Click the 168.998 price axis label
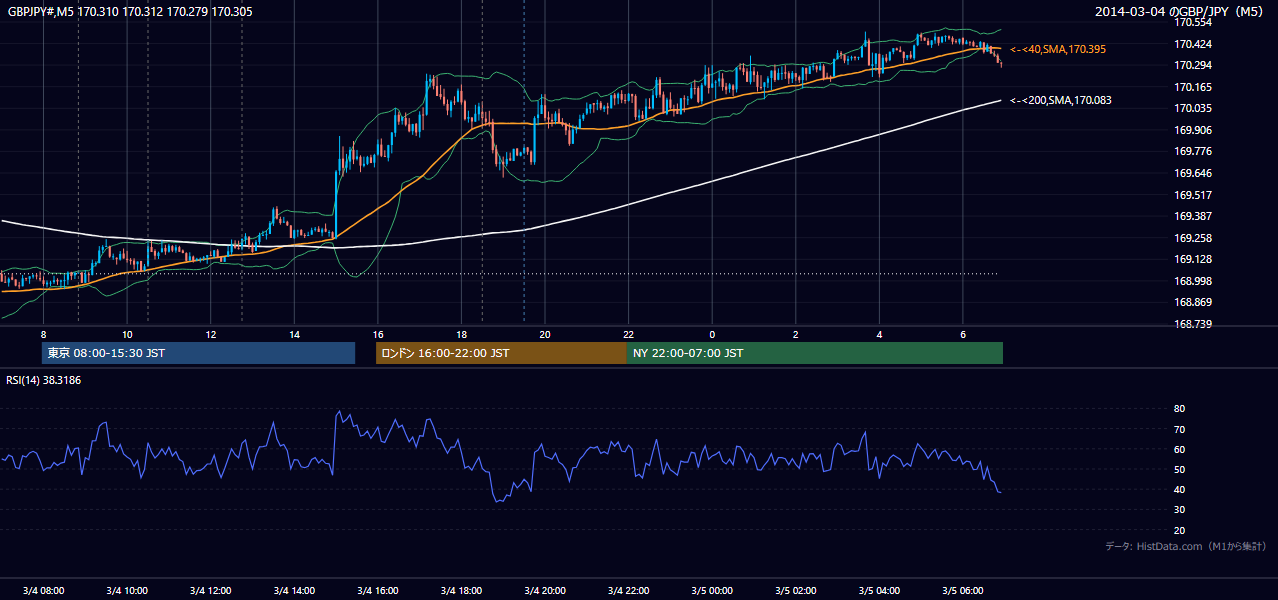The image size is (1278, 600). pos(1192,281)
